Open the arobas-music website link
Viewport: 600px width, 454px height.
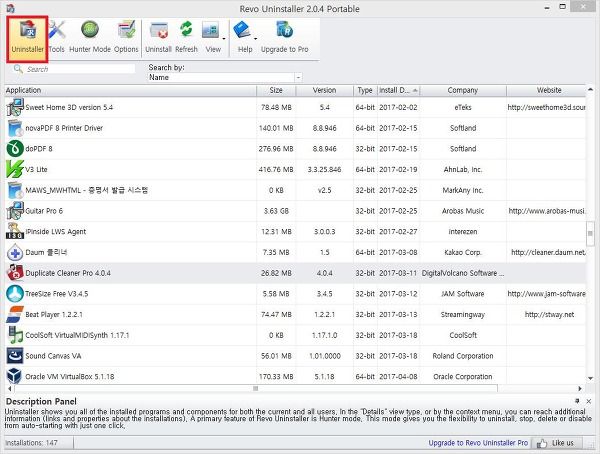pyautogui.click(x=547, y=211)
